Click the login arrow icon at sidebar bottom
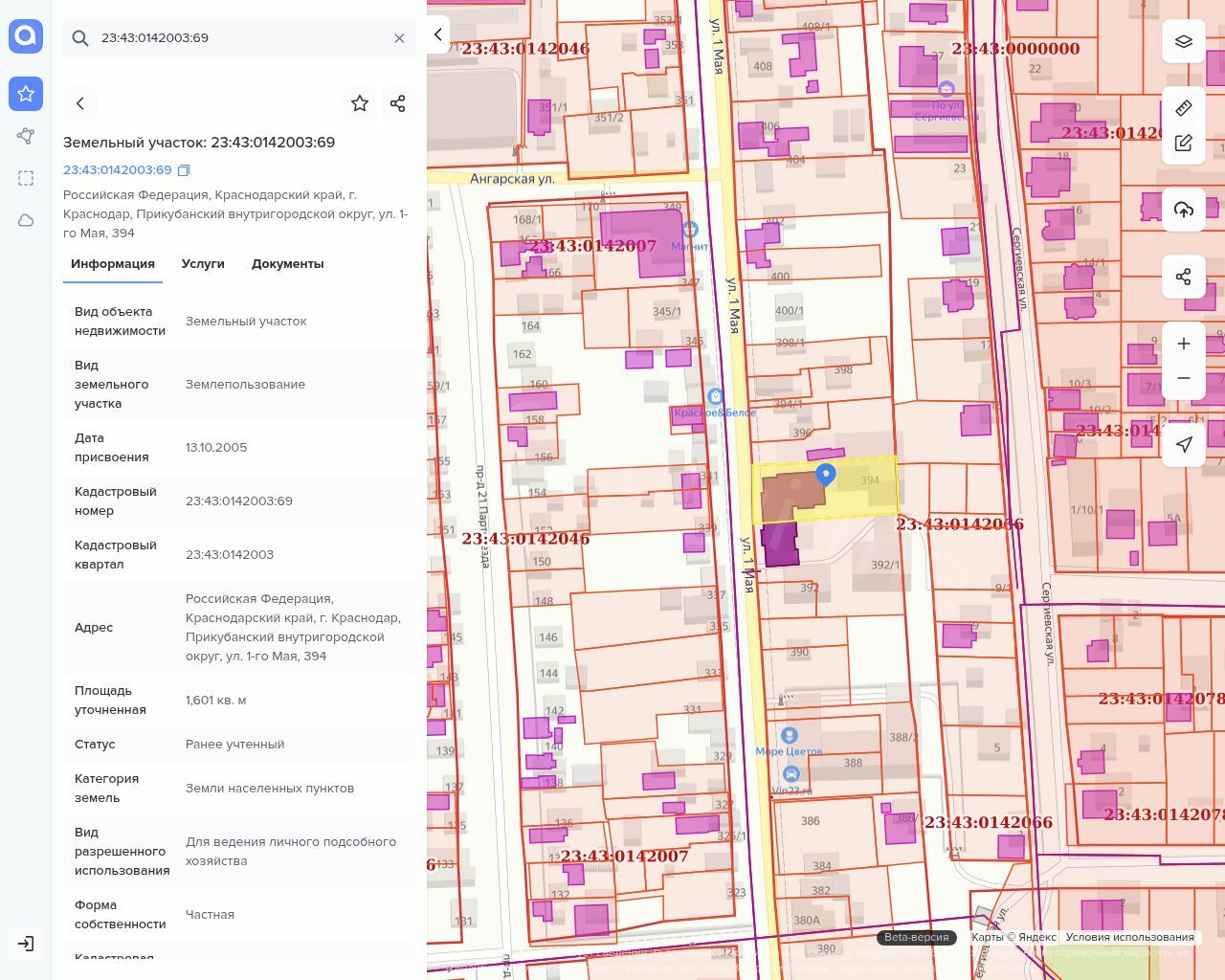The image size is (1225, 980). coord(26,944)
